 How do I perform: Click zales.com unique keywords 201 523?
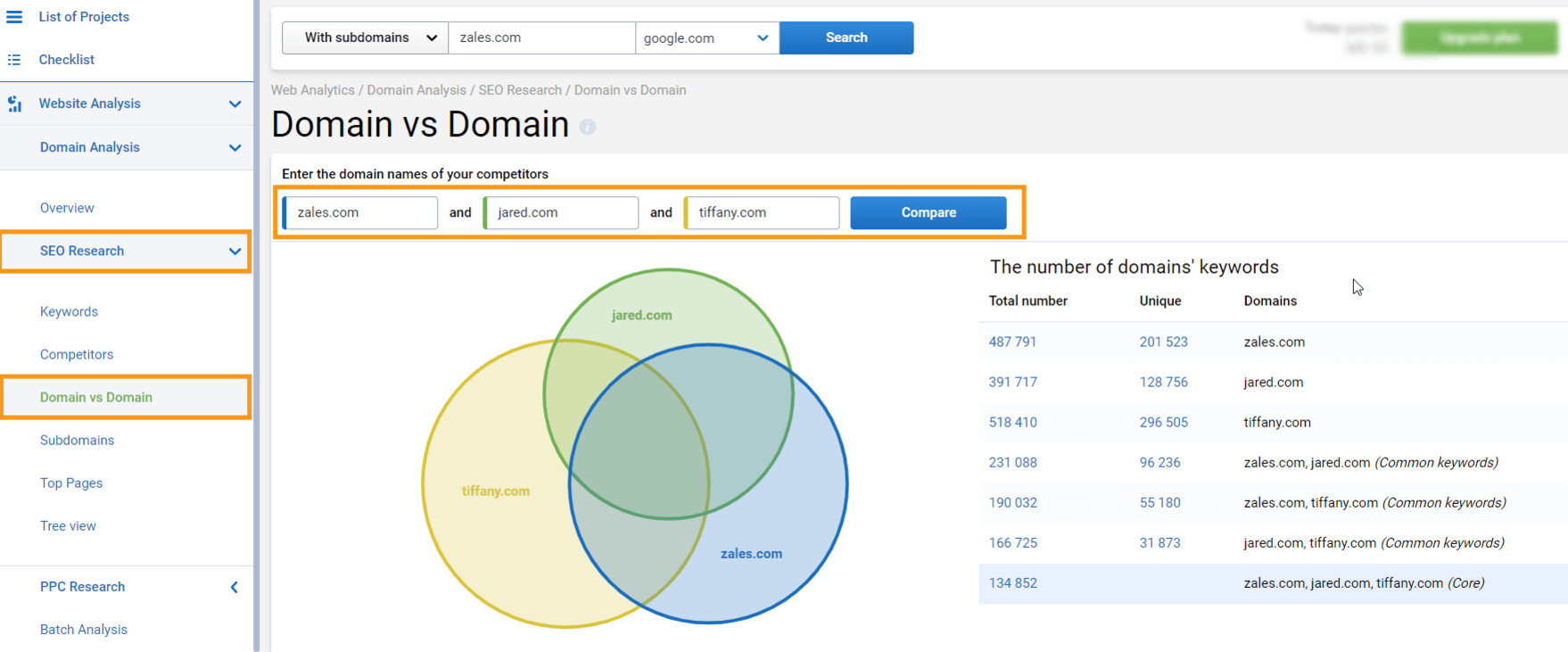point(1163,342)
